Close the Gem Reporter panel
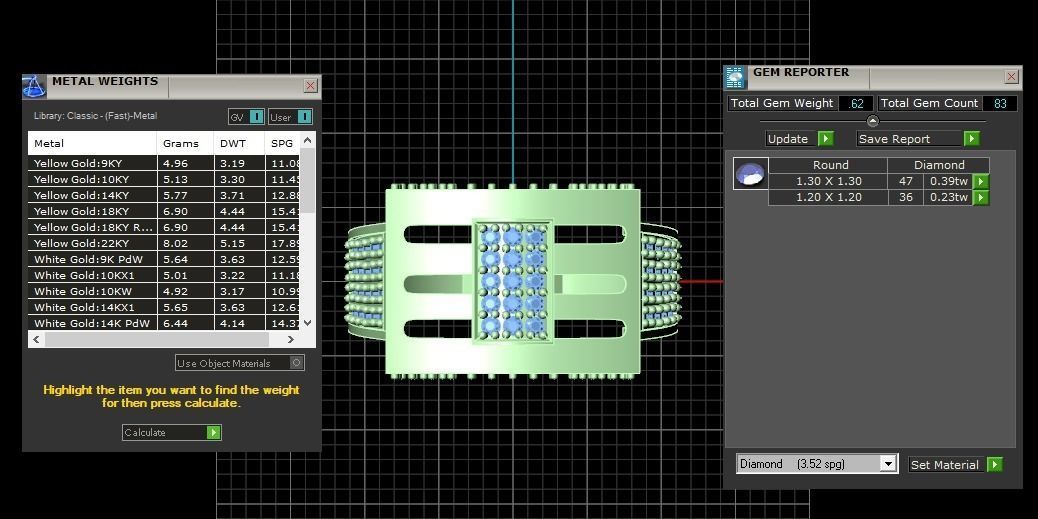 click(x=1011, y=77)
